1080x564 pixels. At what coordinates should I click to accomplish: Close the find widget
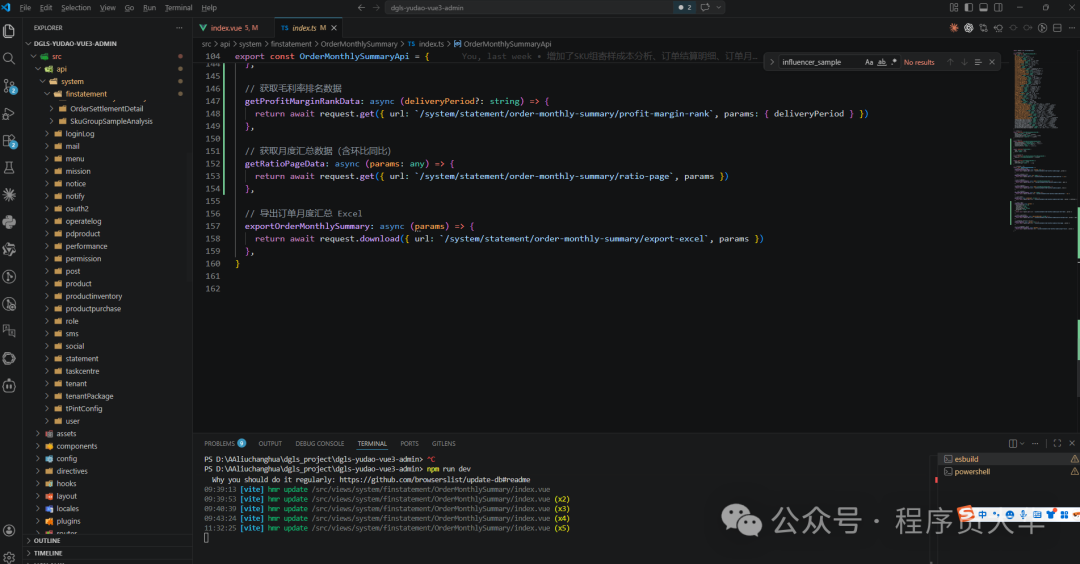click(x=992, y=62)
